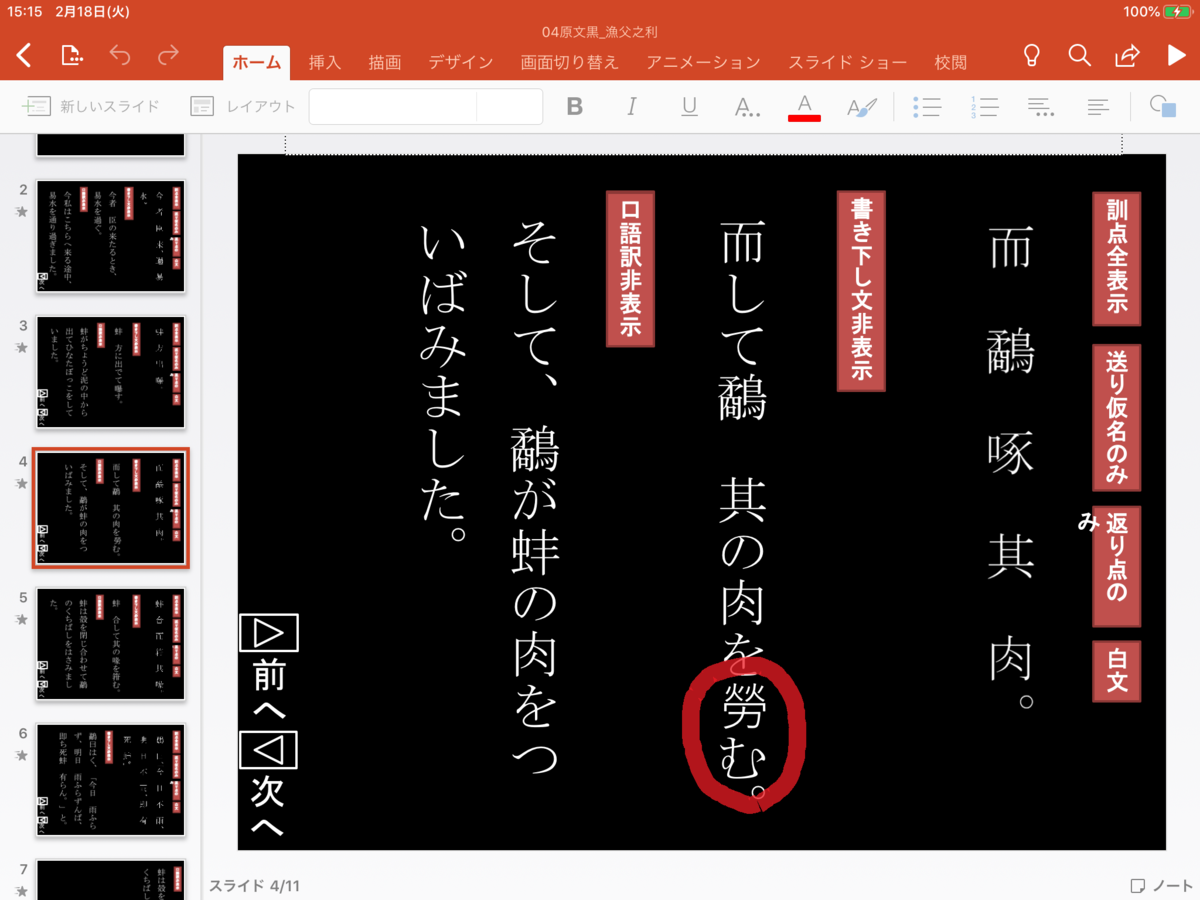
Task: Open the search magnifier
Action: (x=1079, y=55)
